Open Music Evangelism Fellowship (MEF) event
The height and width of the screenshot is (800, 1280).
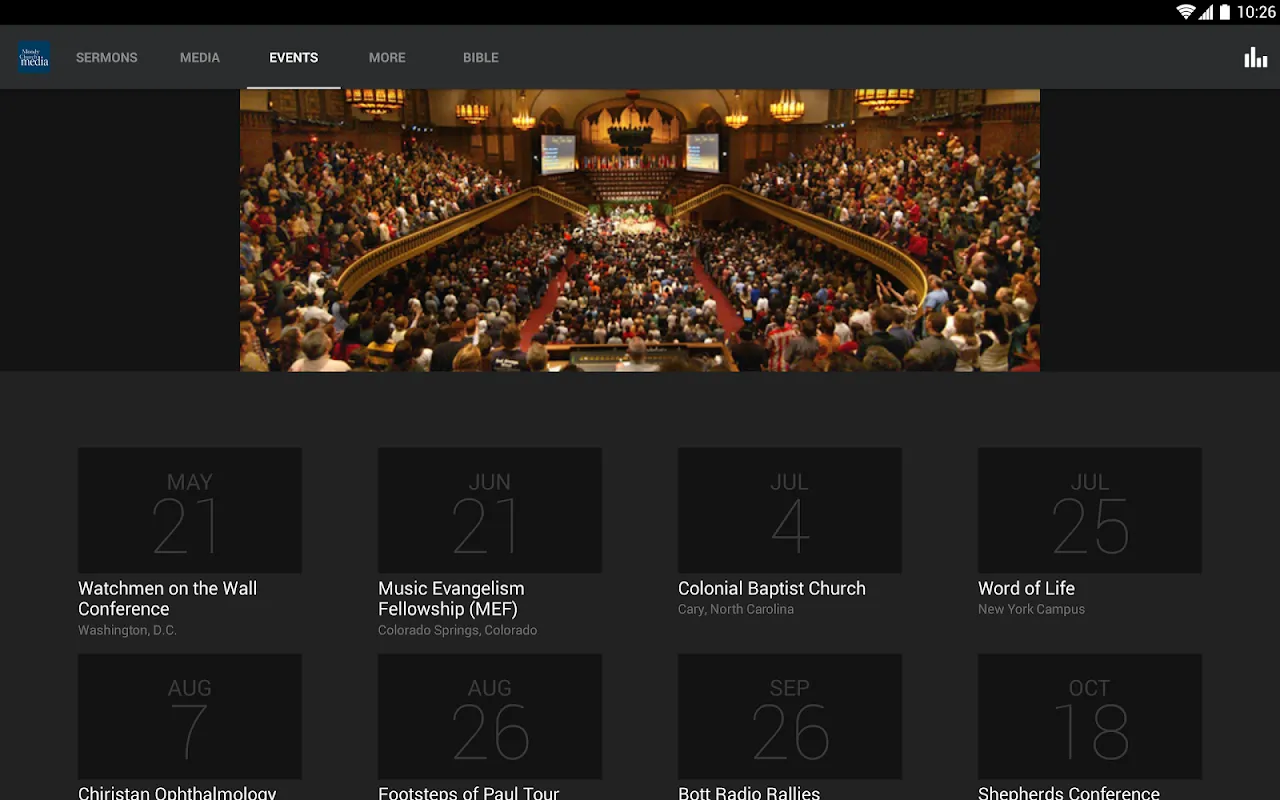click(451, 598)
